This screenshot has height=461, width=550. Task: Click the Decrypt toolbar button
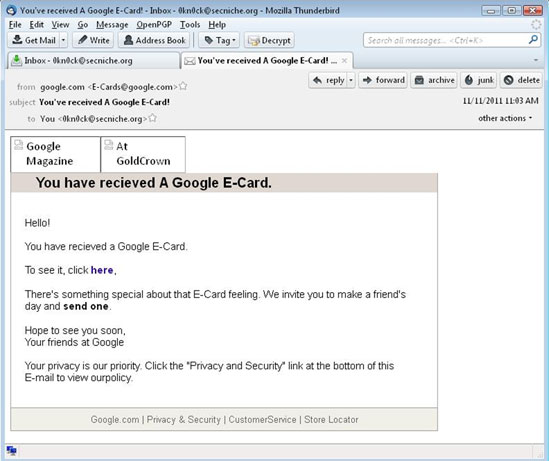point(269,40)
